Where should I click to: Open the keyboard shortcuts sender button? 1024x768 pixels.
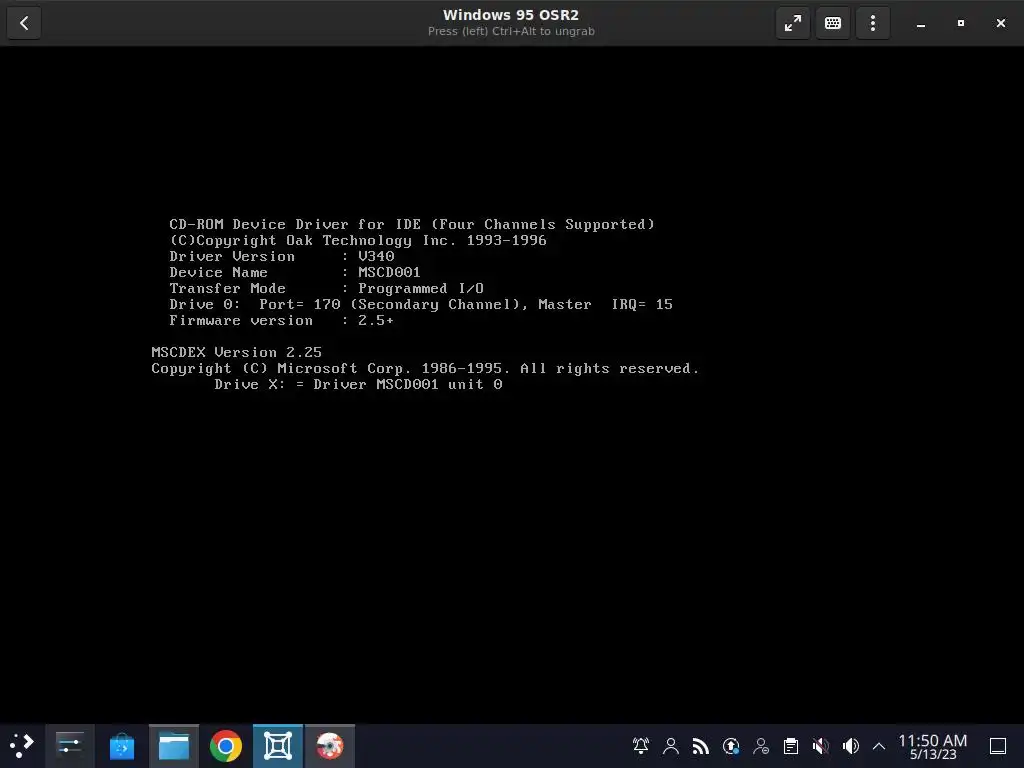[833, 24]
